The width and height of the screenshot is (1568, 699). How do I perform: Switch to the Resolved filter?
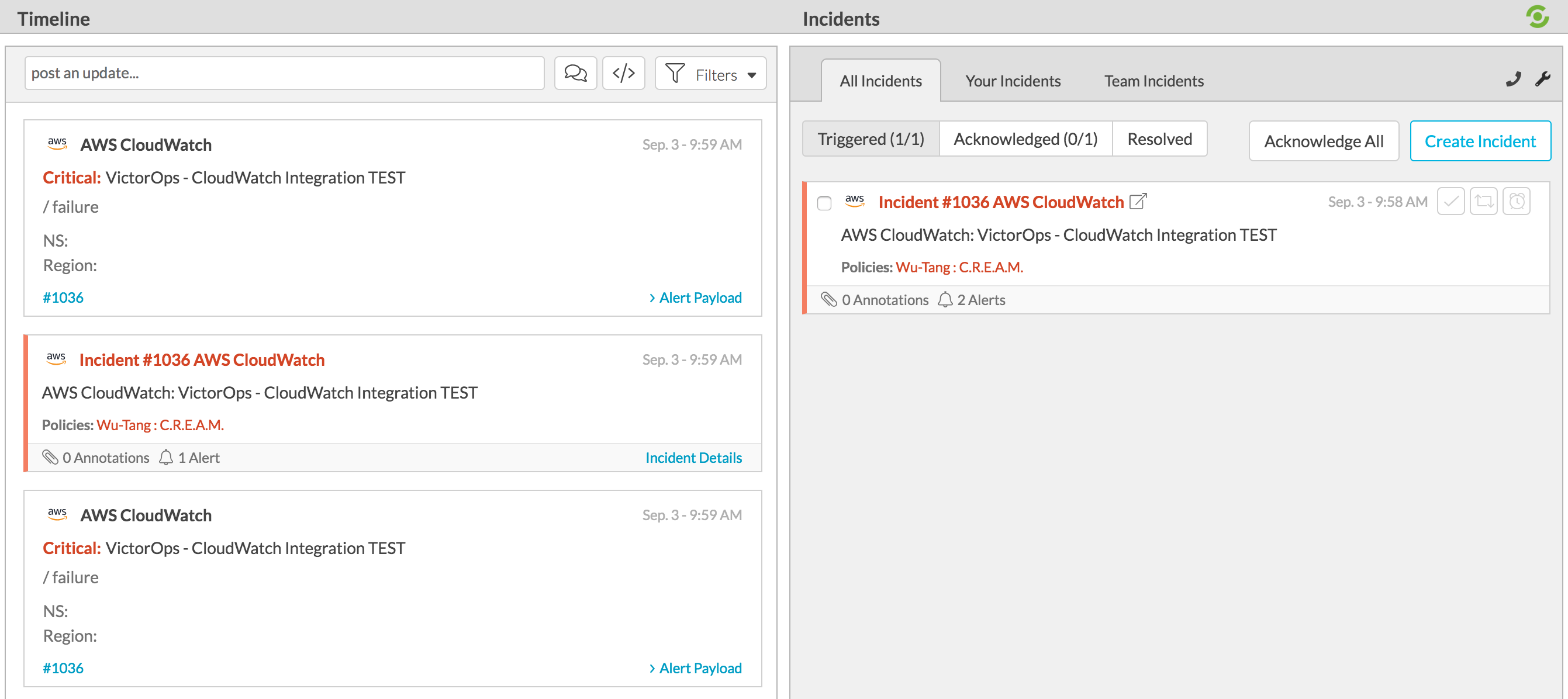coord(1159,139)
